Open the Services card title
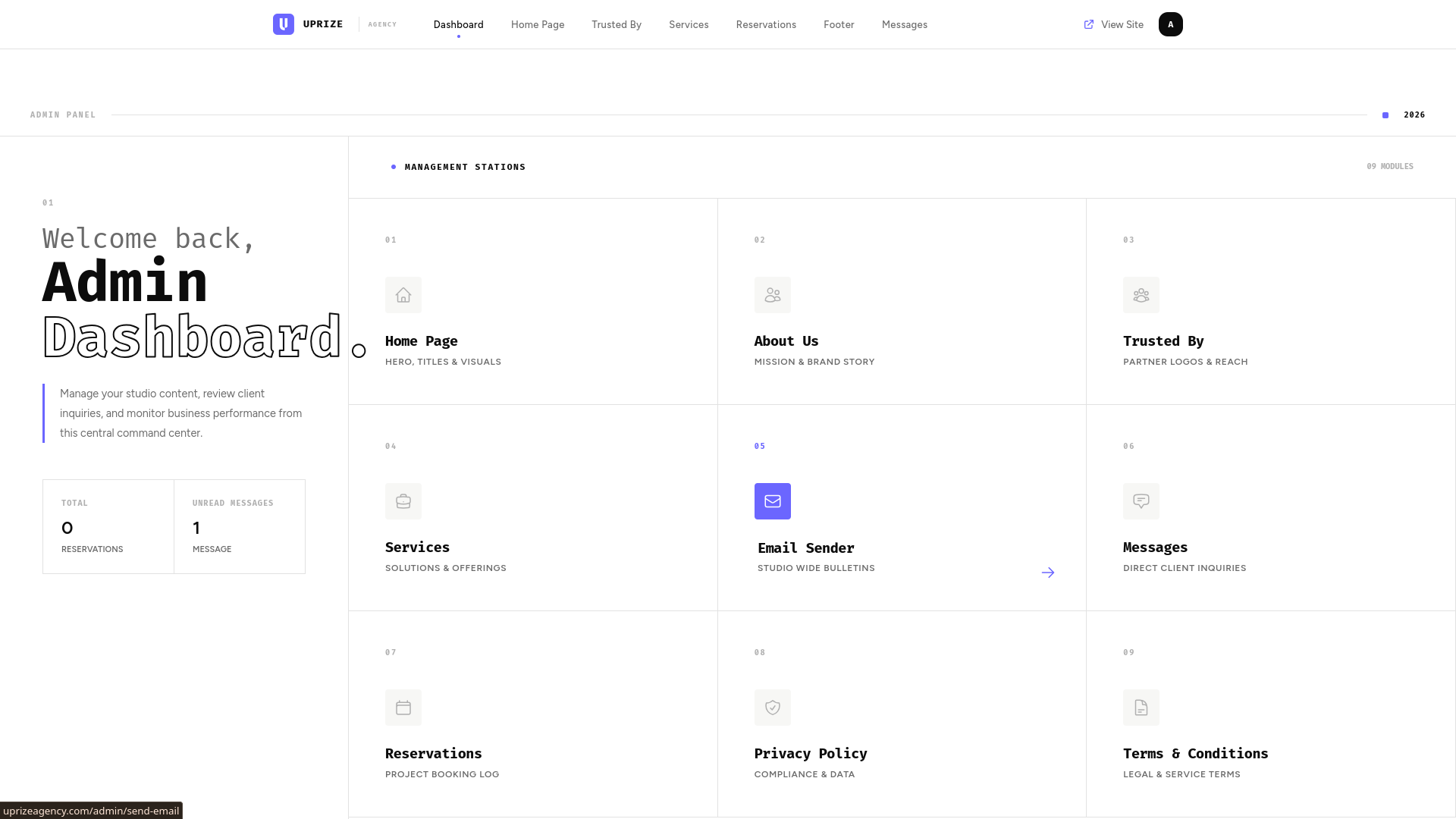Image resolution: width=1456 pixels, height=819 pixels. tap(417, 548)
